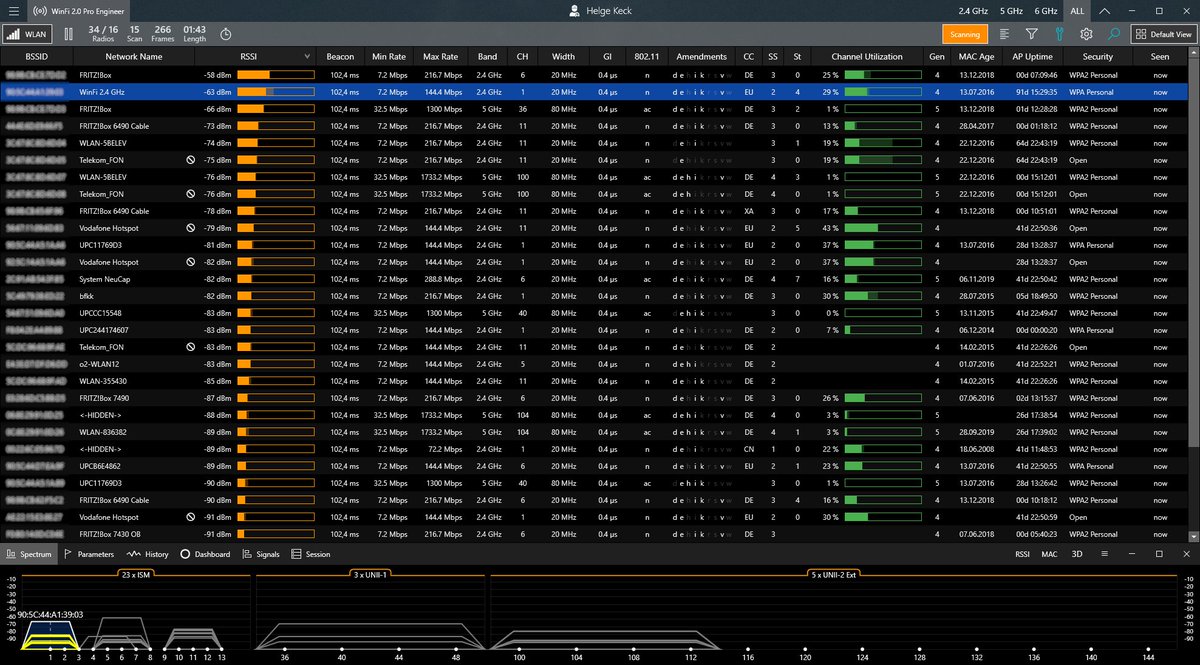The height and width of the screenshot is (665, 1200).
Task: Click the 90:5C:44:A1:39:03 spectrum label
Action: [50, 615]
